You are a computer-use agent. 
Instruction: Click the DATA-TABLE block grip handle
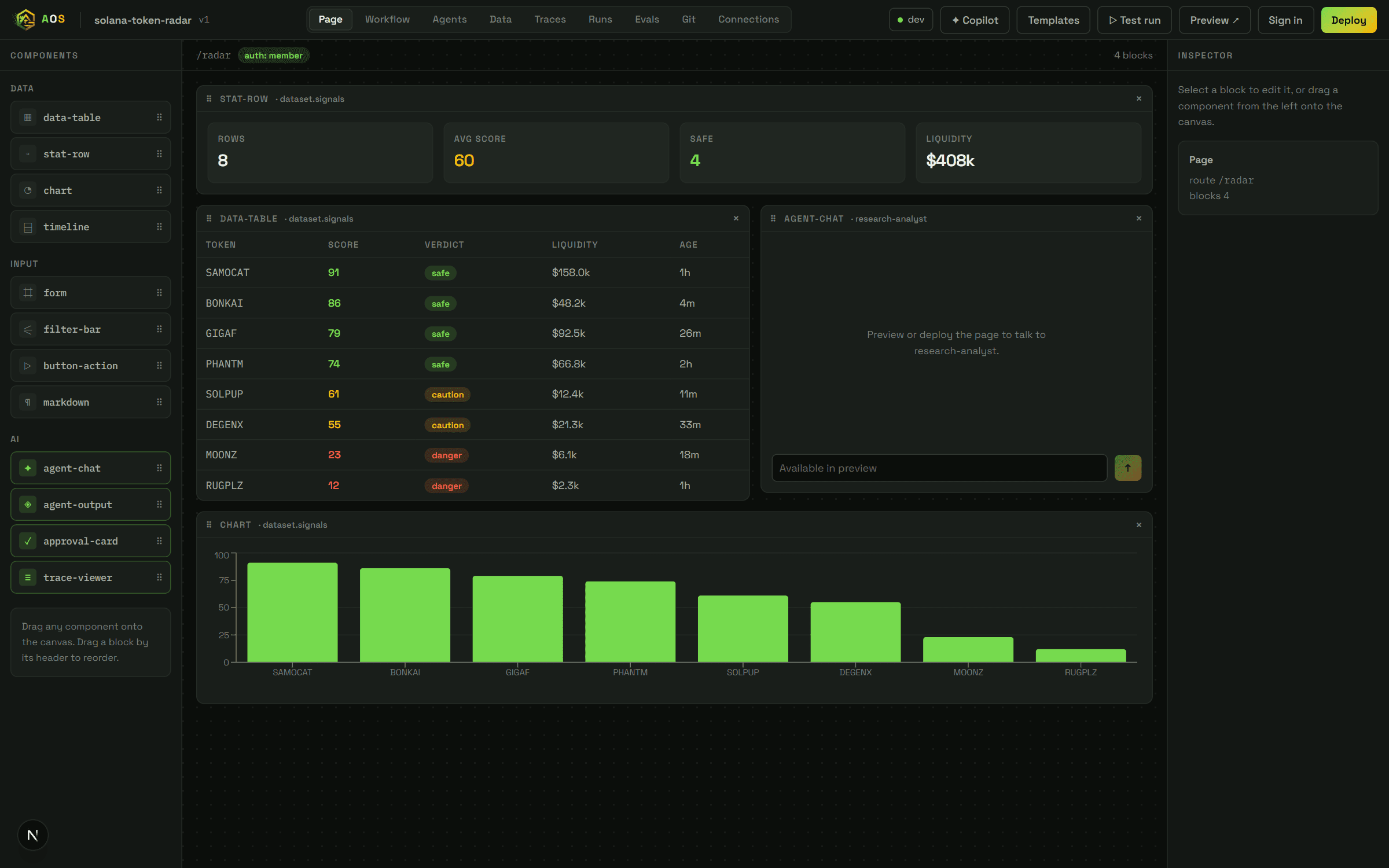click(209, 219)
